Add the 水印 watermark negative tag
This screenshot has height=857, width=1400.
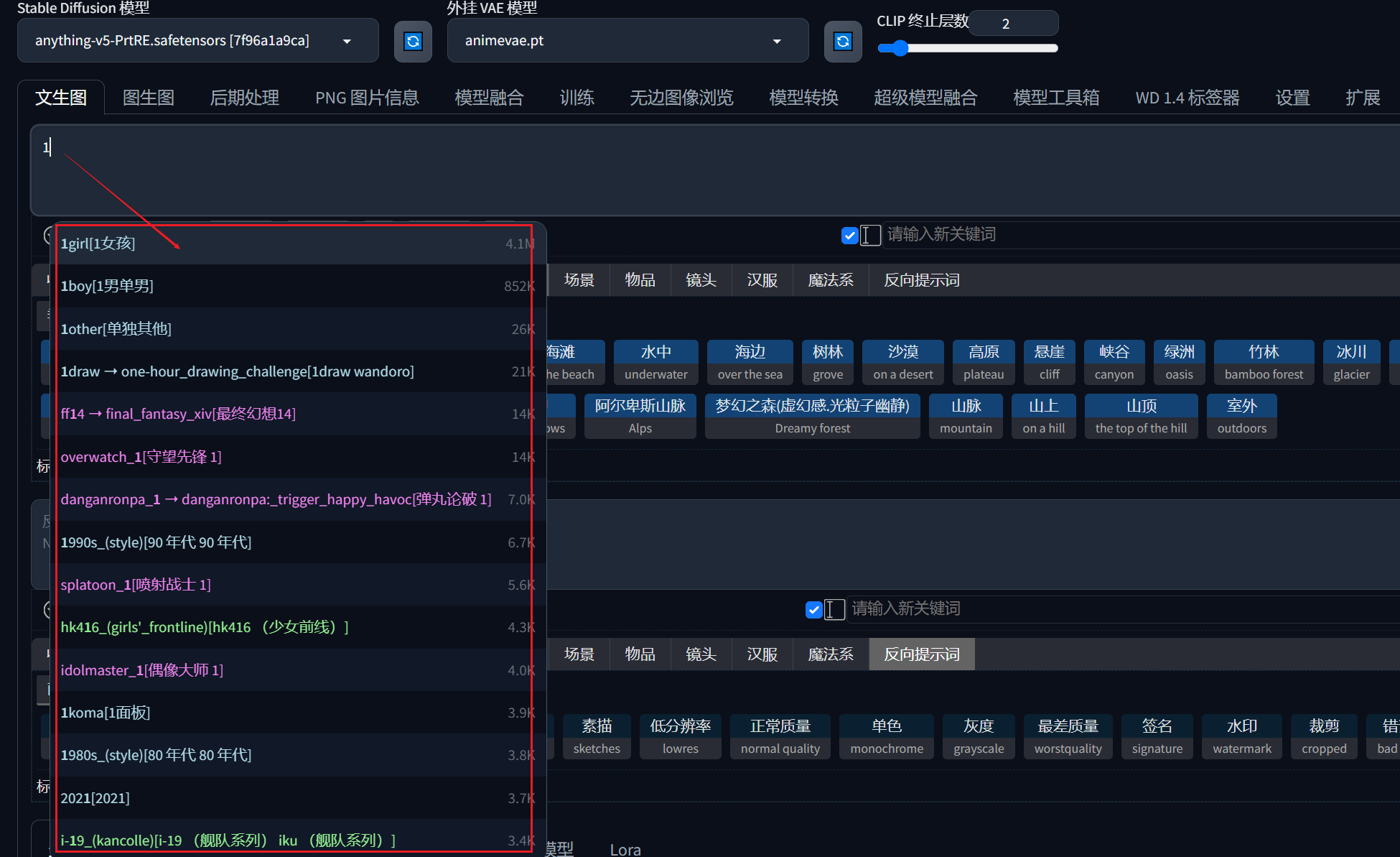1242,736
